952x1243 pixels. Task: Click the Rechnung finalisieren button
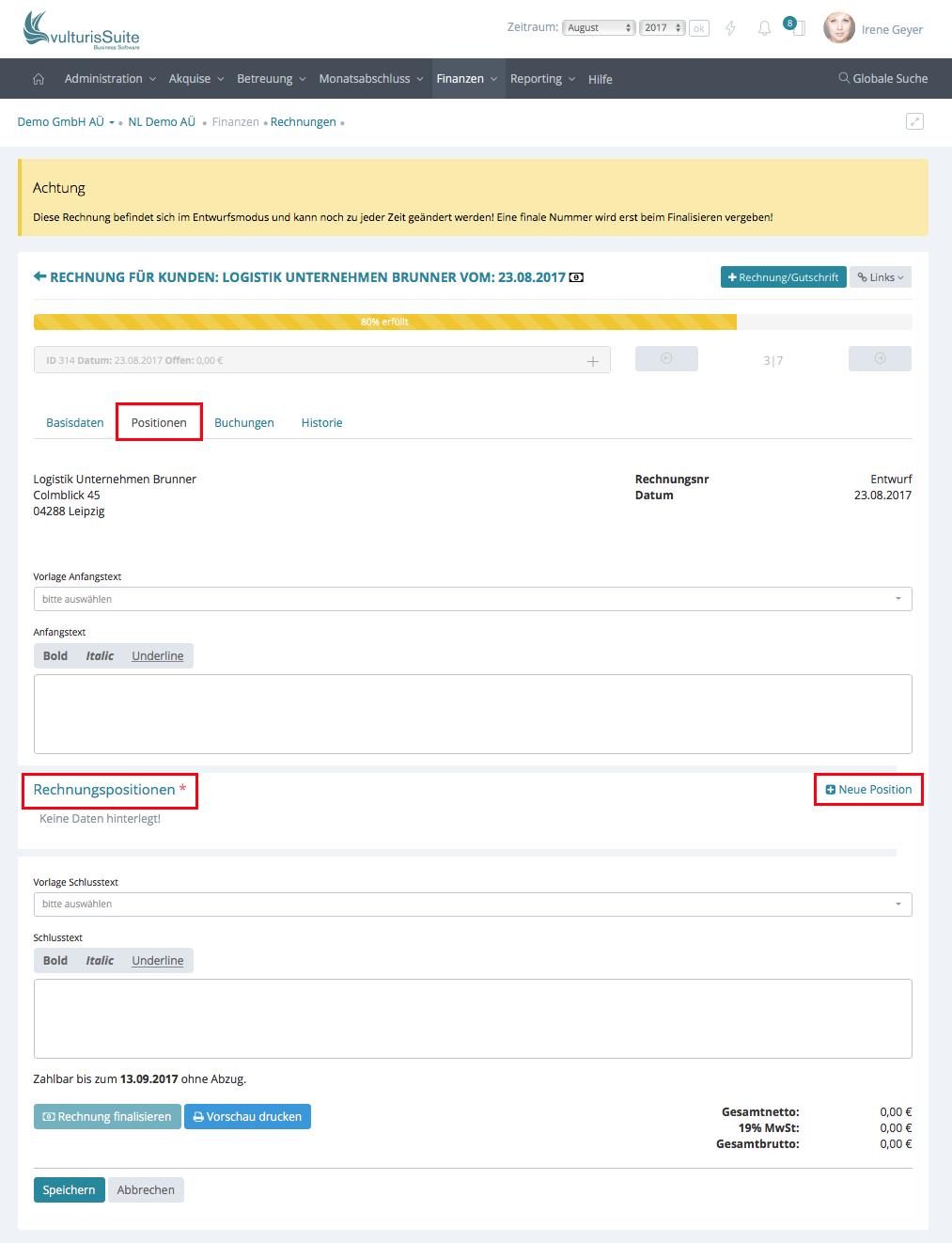point(107,1117)
